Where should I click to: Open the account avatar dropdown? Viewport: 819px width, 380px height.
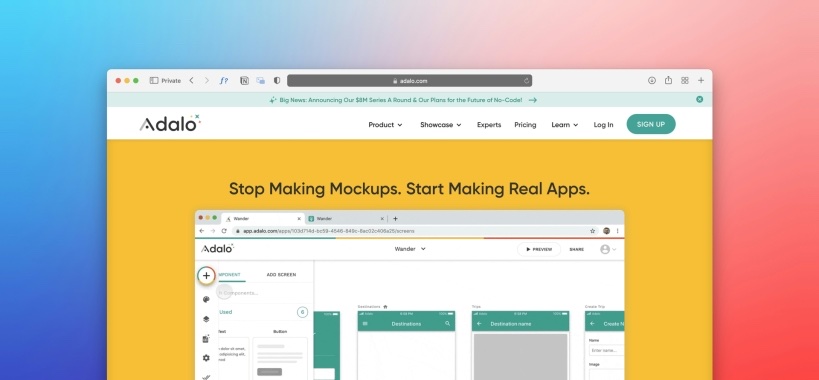(608, 250)
